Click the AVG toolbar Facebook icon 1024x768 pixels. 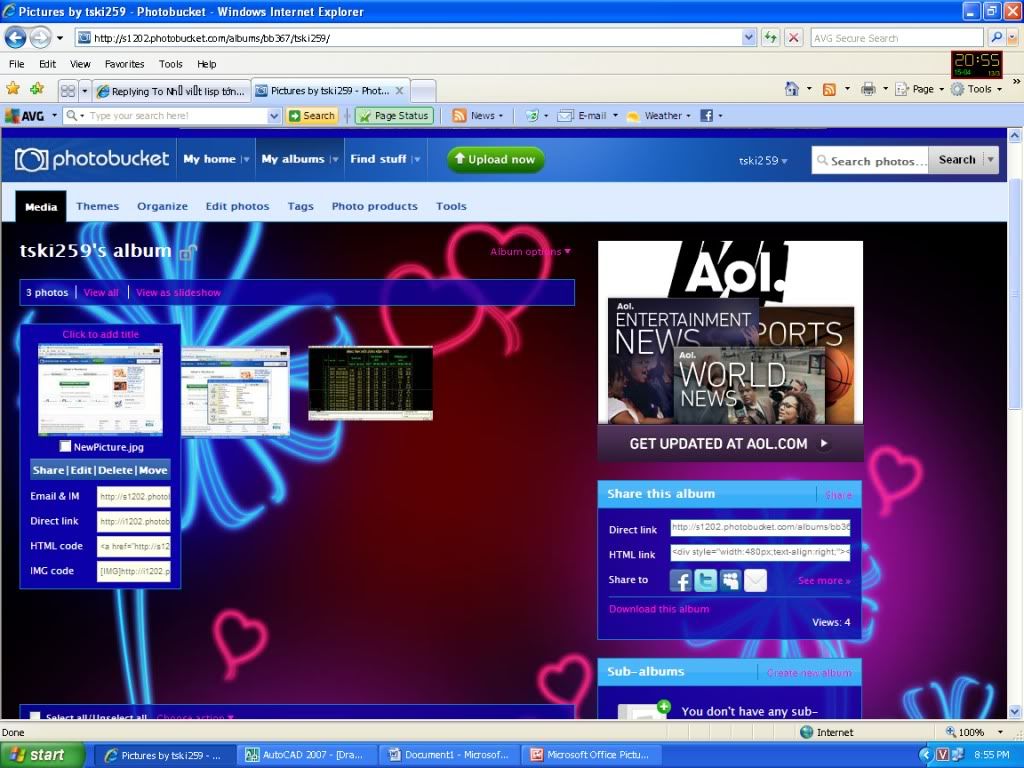coord(706,116)
